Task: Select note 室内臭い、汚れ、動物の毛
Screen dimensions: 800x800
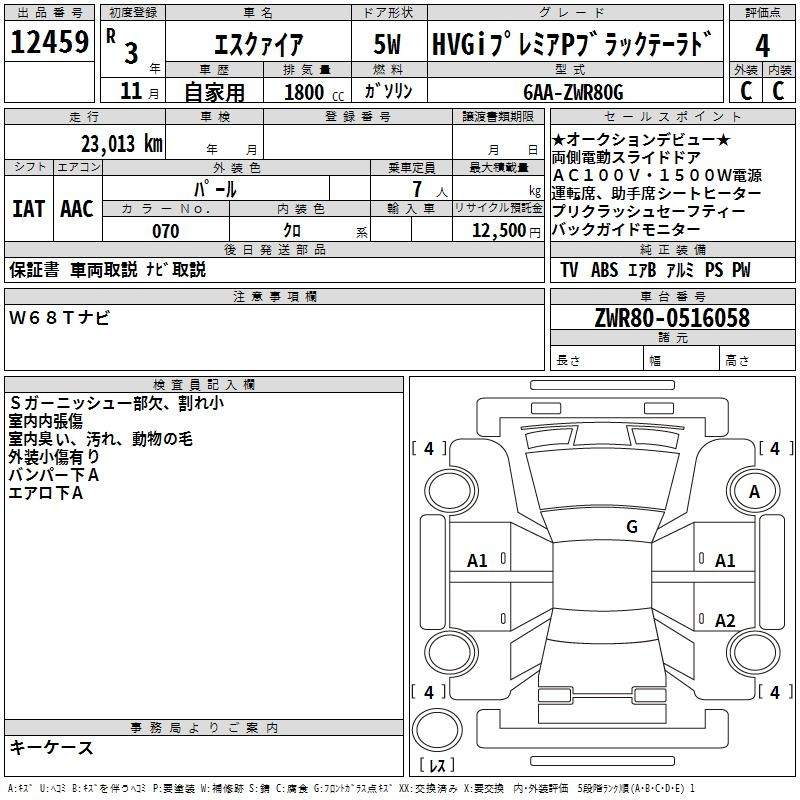Action: coord(101,439)
